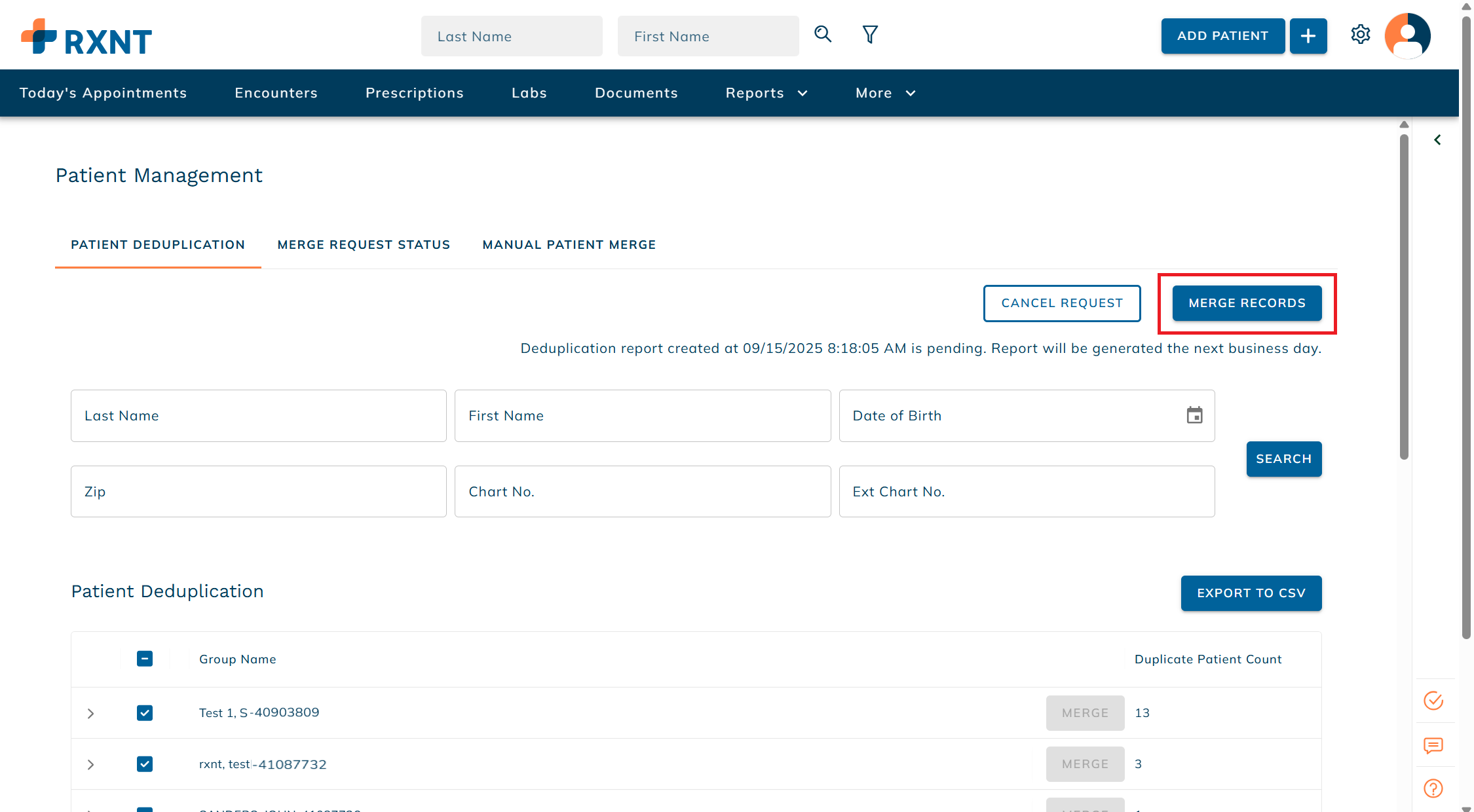Viewport: 1474px width, 812px height.
Task: Click the Chart No. input field
Action: [642, 492]
